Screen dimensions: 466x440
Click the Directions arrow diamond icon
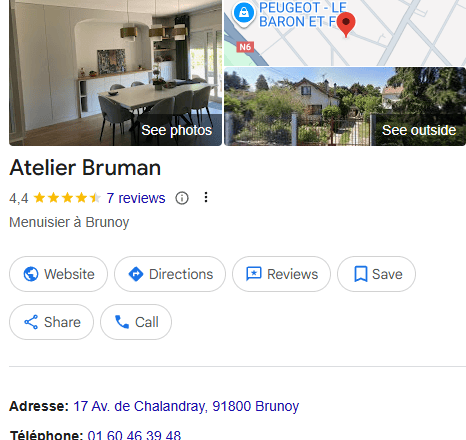click(x=136, y=274)
